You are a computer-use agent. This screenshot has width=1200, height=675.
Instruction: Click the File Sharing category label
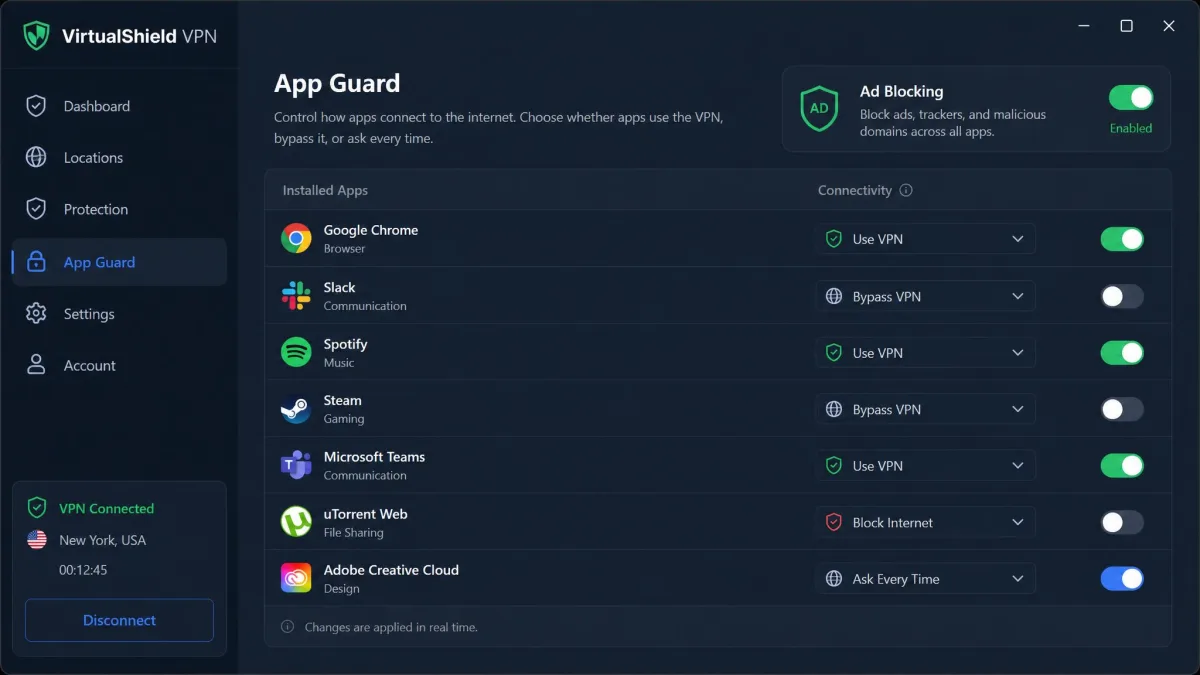pos(353,533)
